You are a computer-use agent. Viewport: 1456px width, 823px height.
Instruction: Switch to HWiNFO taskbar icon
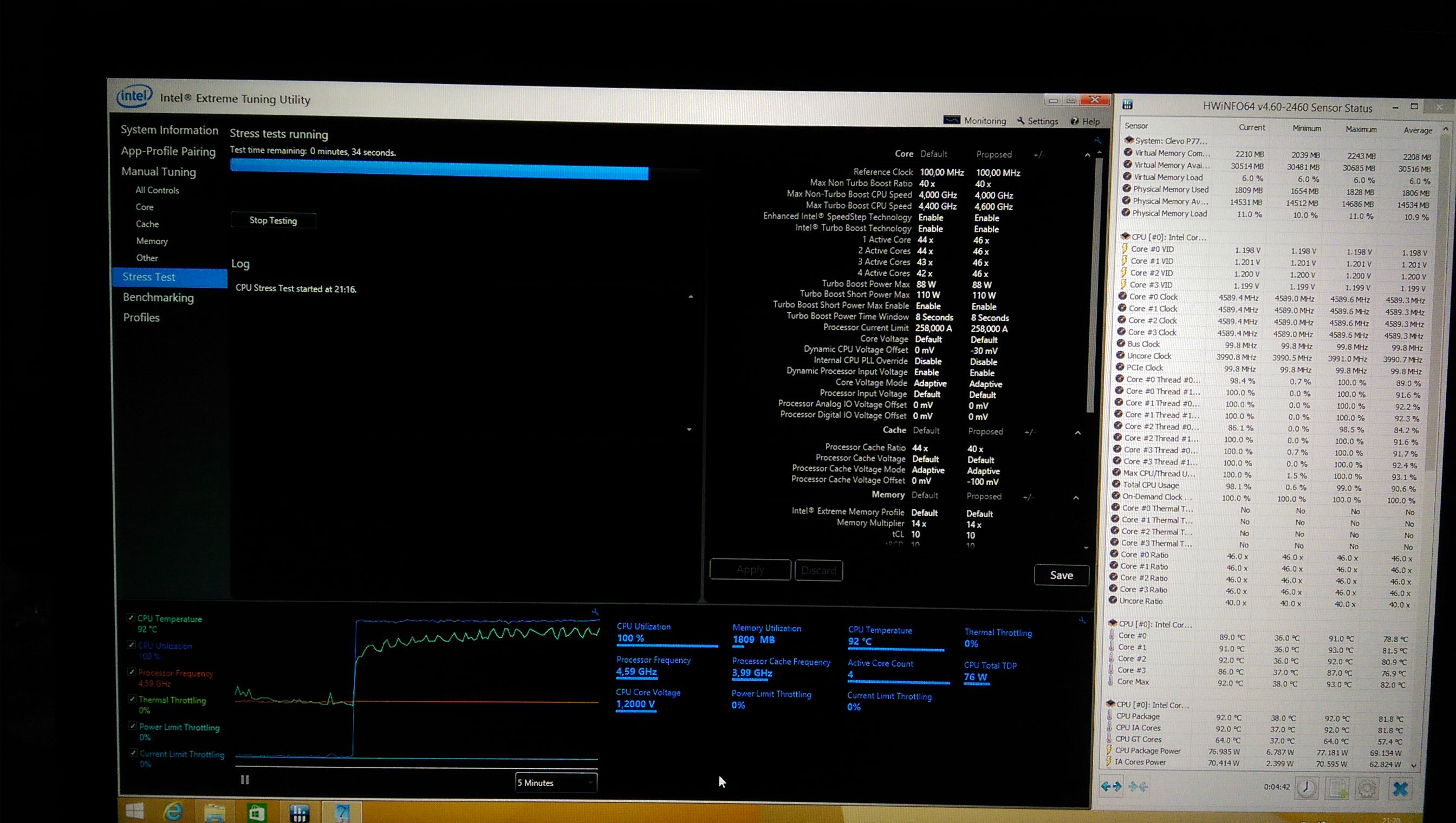[299, 813]
